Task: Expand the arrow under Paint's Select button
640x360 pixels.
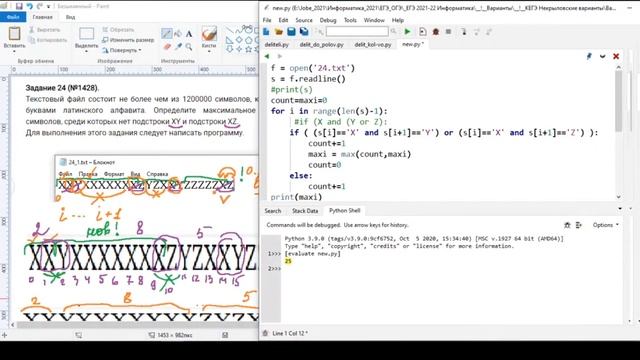Action: pos(87,51)
